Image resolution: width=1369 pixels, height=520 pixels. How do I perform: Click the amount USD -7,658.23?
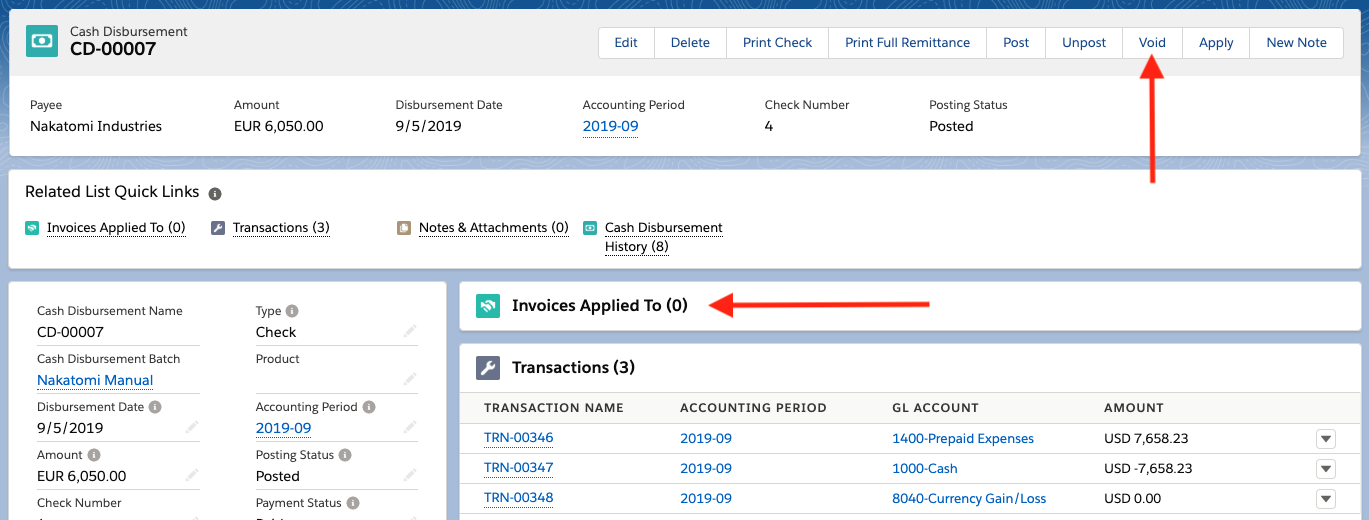1148,469
